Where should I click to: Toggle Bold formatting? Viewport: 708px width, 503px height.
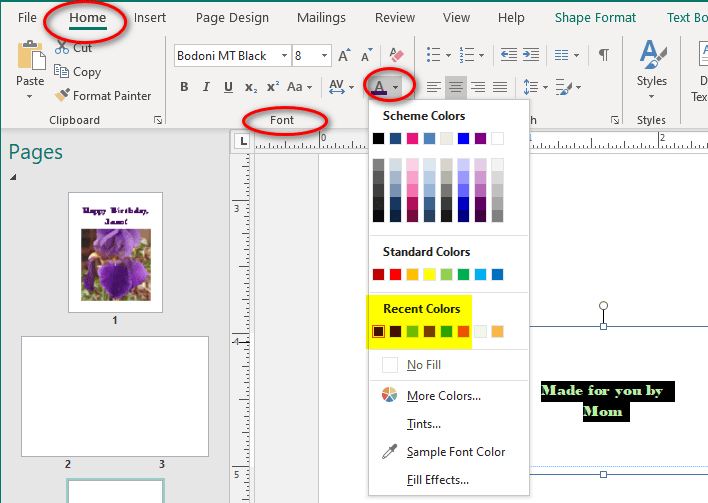184,87
